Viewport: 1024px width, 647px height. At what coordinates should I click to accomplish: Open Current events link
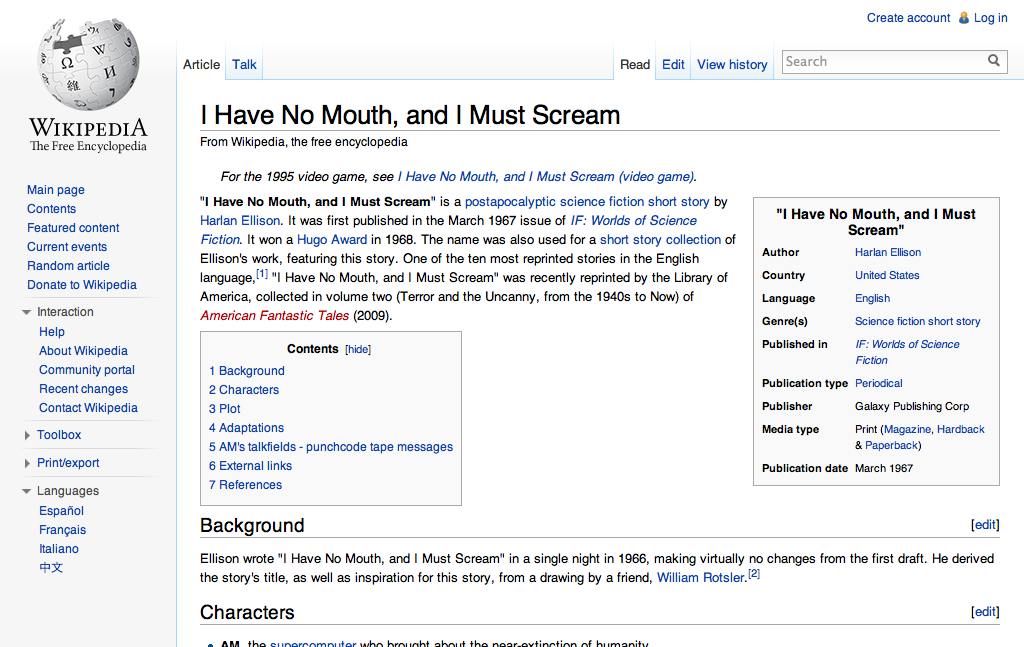67,247
